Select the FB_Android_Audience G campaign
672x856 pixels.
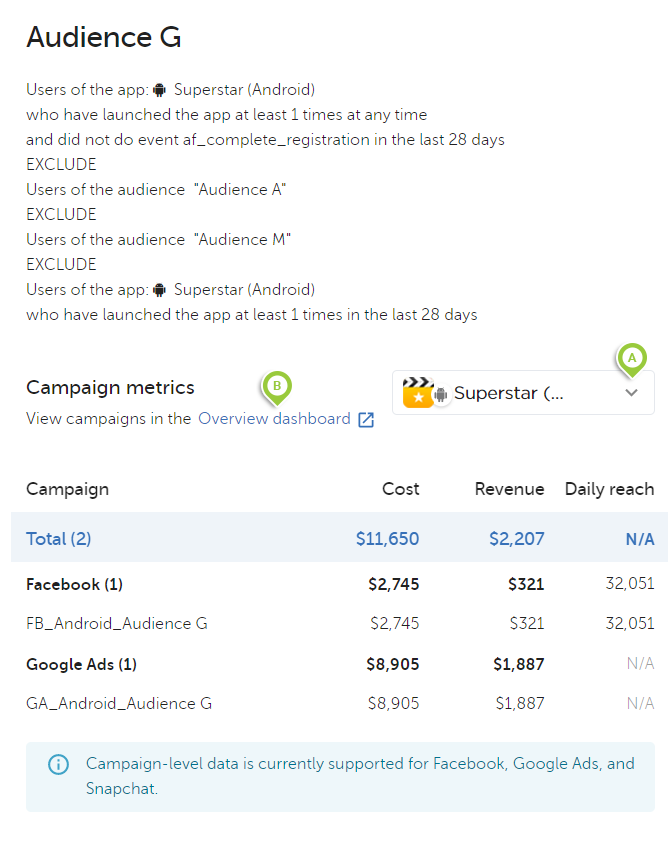pos(116,624)
